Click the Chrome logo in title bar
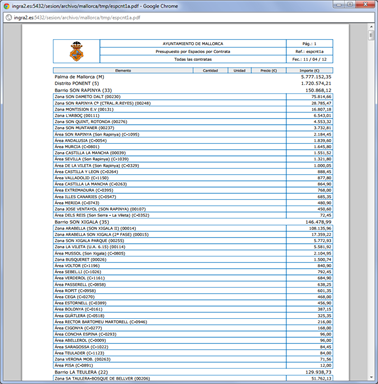The height and width of the screenshot is (384, 378). tap(6, 6)
